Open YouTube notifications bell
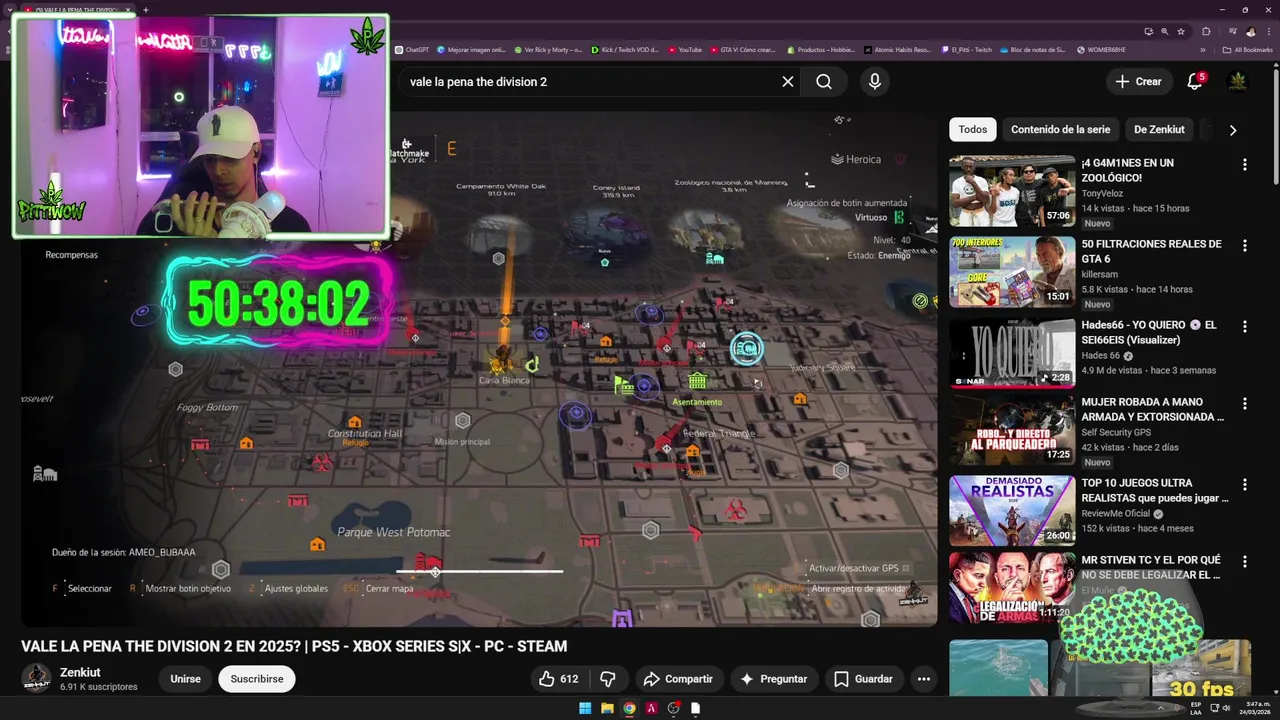Image resolution: width=1280 pixels, height=720 pixels. pyautogui.click(x=1195, y=82)
